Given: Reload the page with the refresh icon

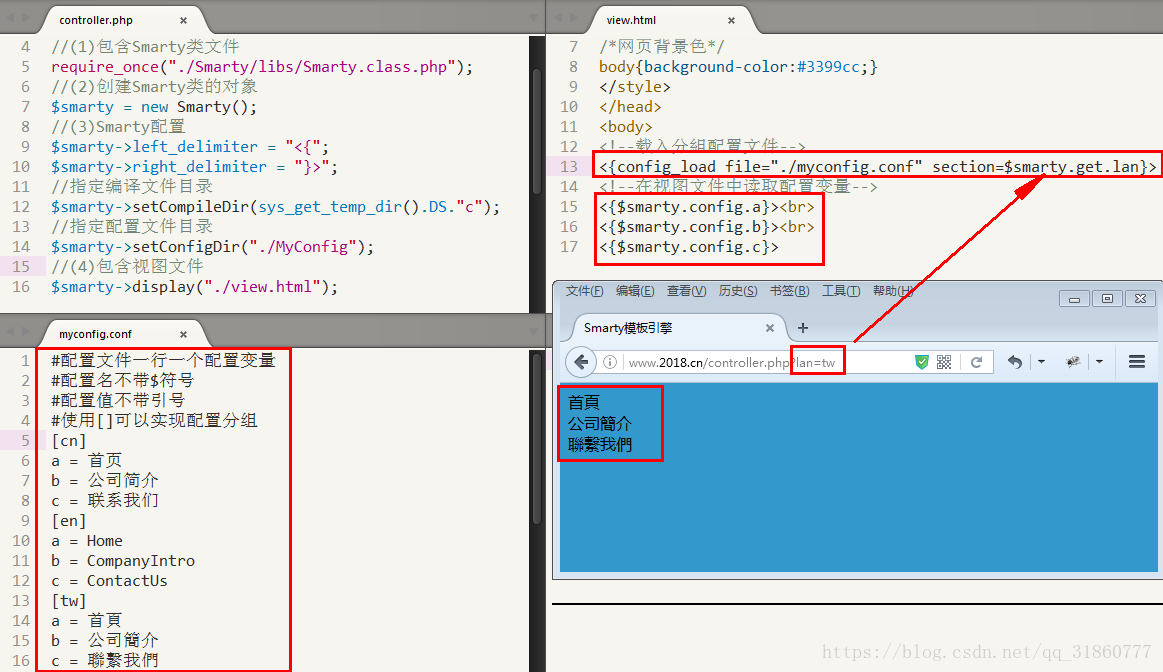Looking at the screenshot, I should 976,362.
